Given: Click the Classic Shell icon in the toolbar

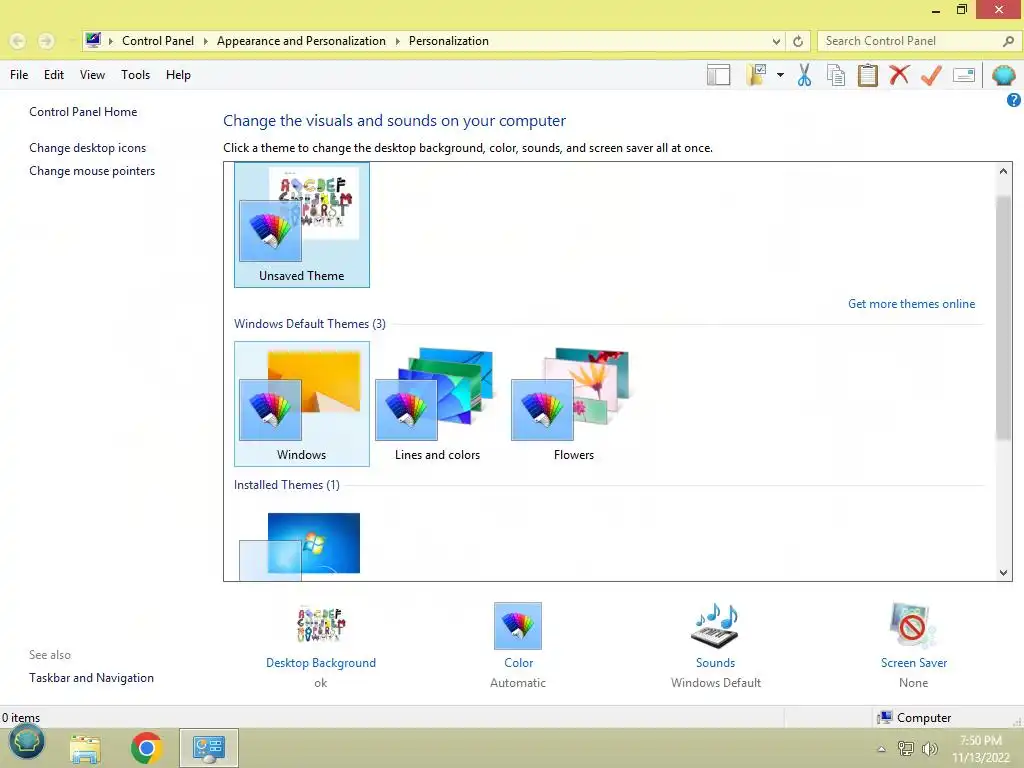Looking at the screenshot, I should [x=1004, y=75].
